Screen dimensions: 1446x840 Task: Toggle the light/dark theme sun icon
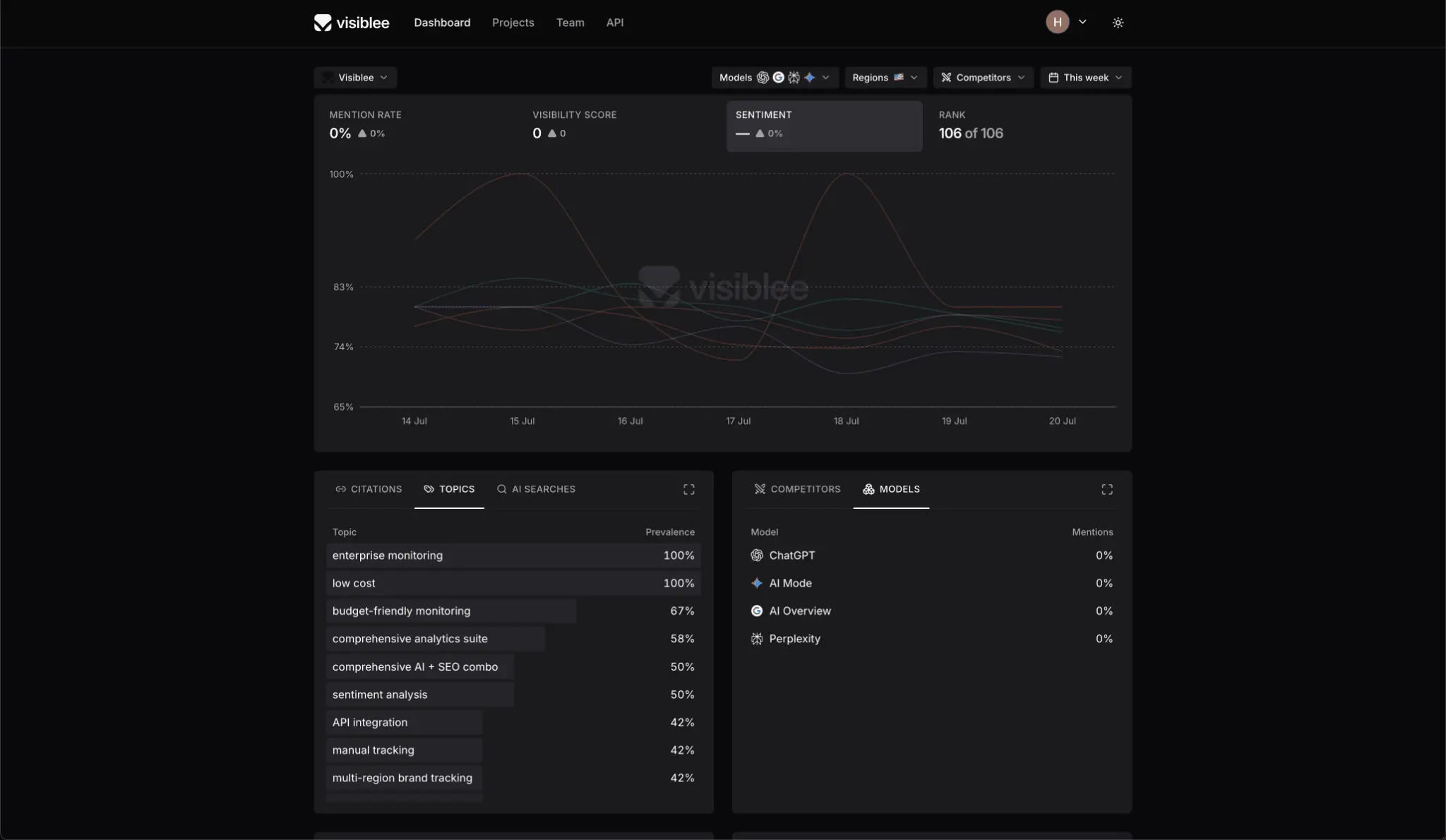1118,23
